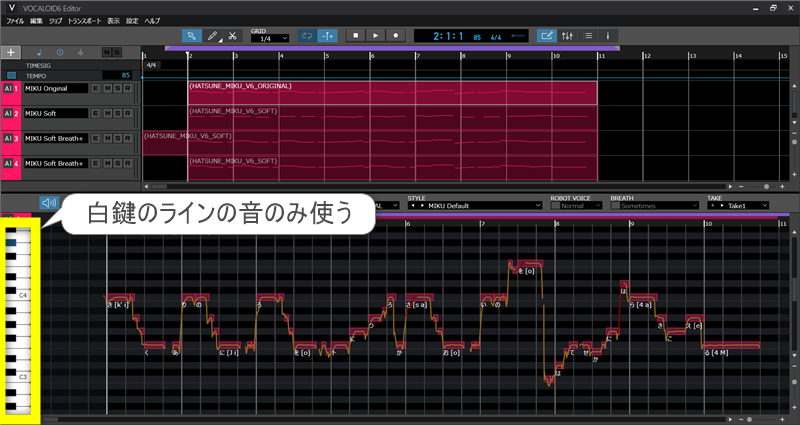Open effects E on track 4

[x=95, y=163]
